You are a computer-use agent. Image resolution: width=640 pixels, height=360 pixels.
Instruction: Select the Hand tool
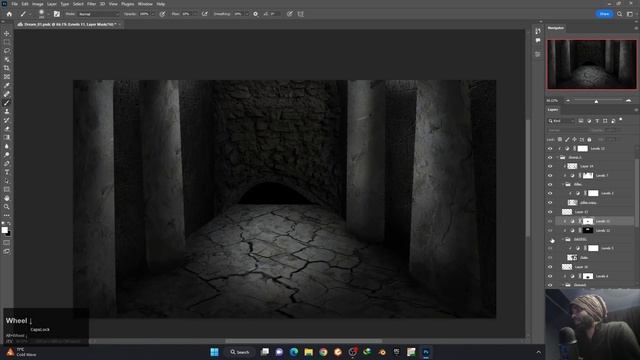[x=7, y=198]
